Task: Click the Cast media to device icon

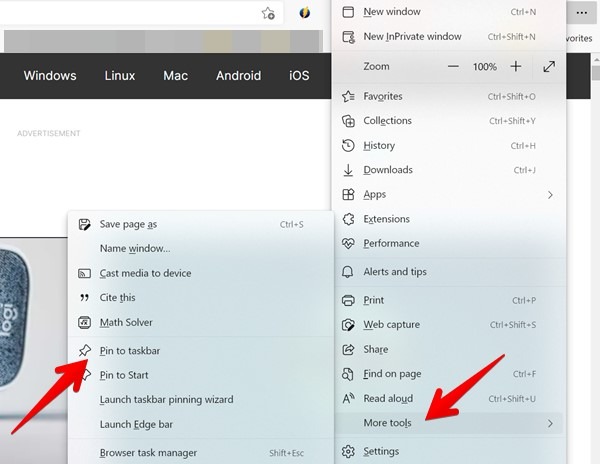Action: [x=84, y=274]
